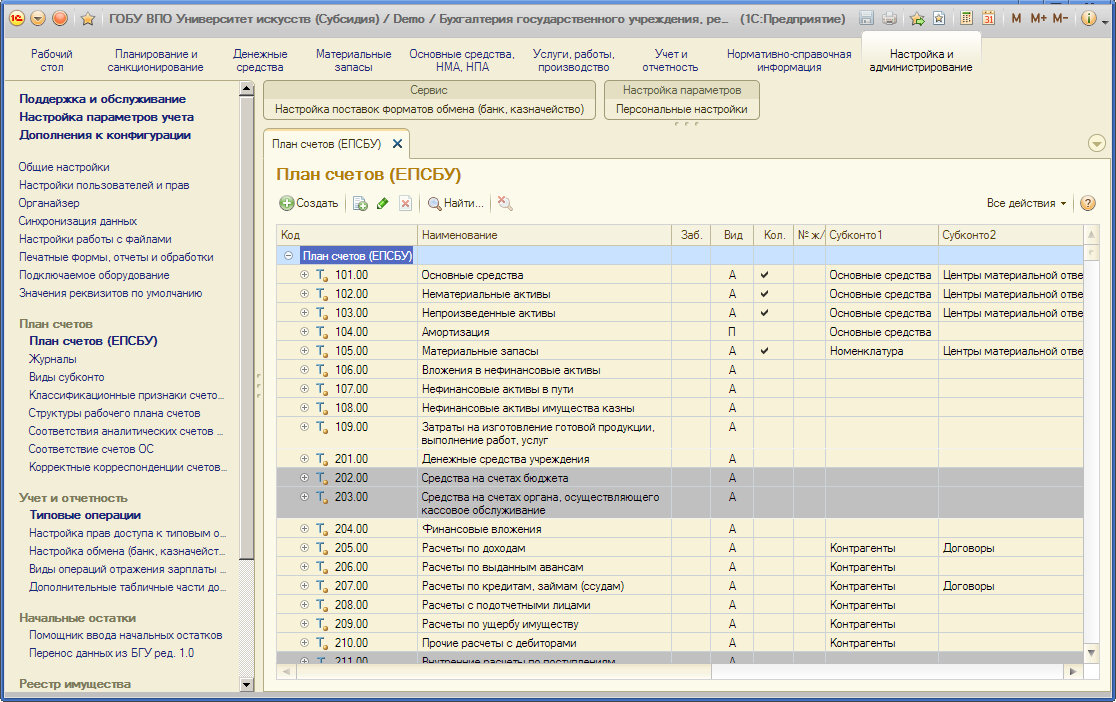Click the calculator icon in title bar
Screen dimensions: 1116x702
point(967,19)
